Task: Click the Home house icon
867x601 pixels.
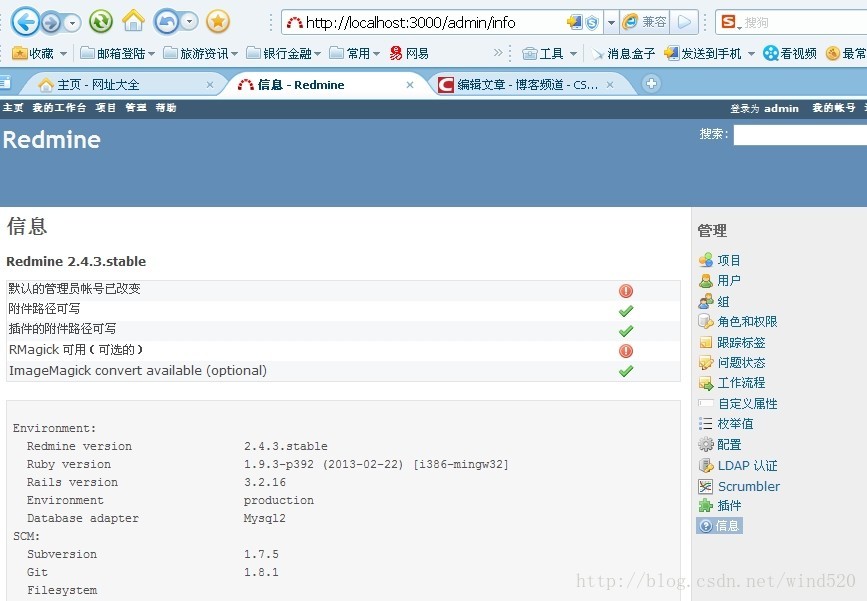Action: point(133,21)
